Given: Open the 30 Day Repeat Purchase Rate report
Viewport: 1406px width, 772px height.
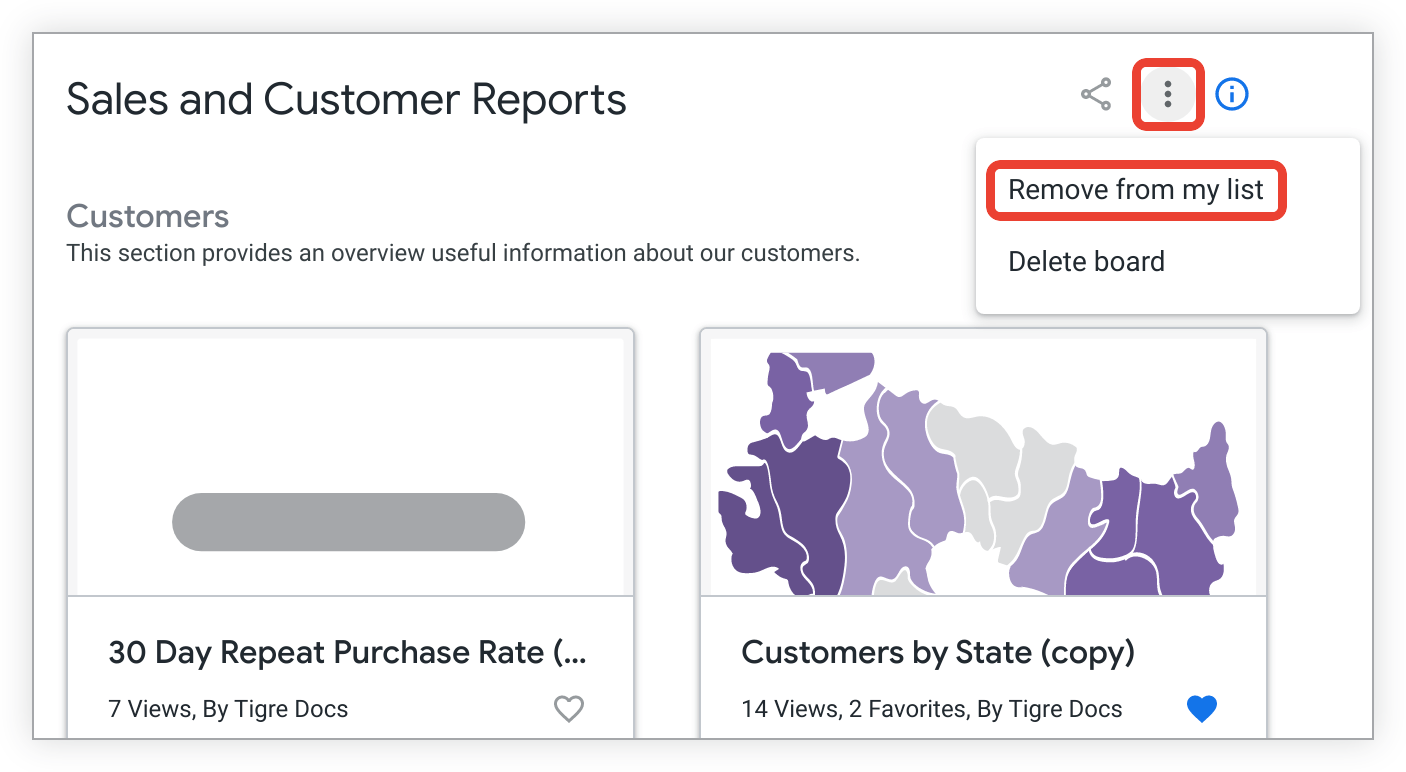Looking at the screenshot, I should [x=348, y=652].
